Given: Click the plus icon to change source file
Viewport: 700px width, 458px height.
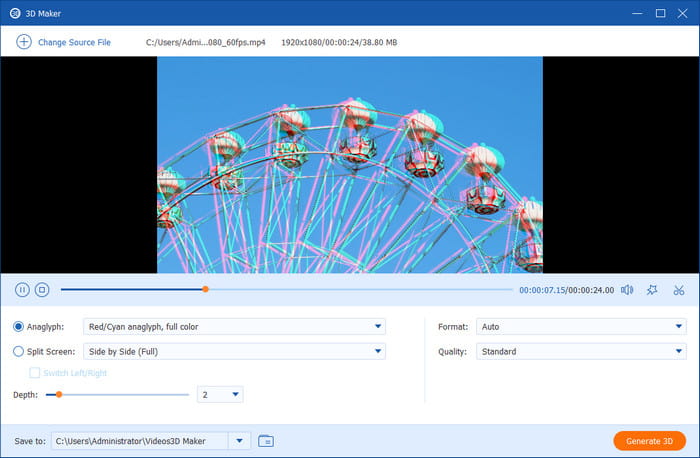Looking at the screenshot, I should click(x=23, y=42).
